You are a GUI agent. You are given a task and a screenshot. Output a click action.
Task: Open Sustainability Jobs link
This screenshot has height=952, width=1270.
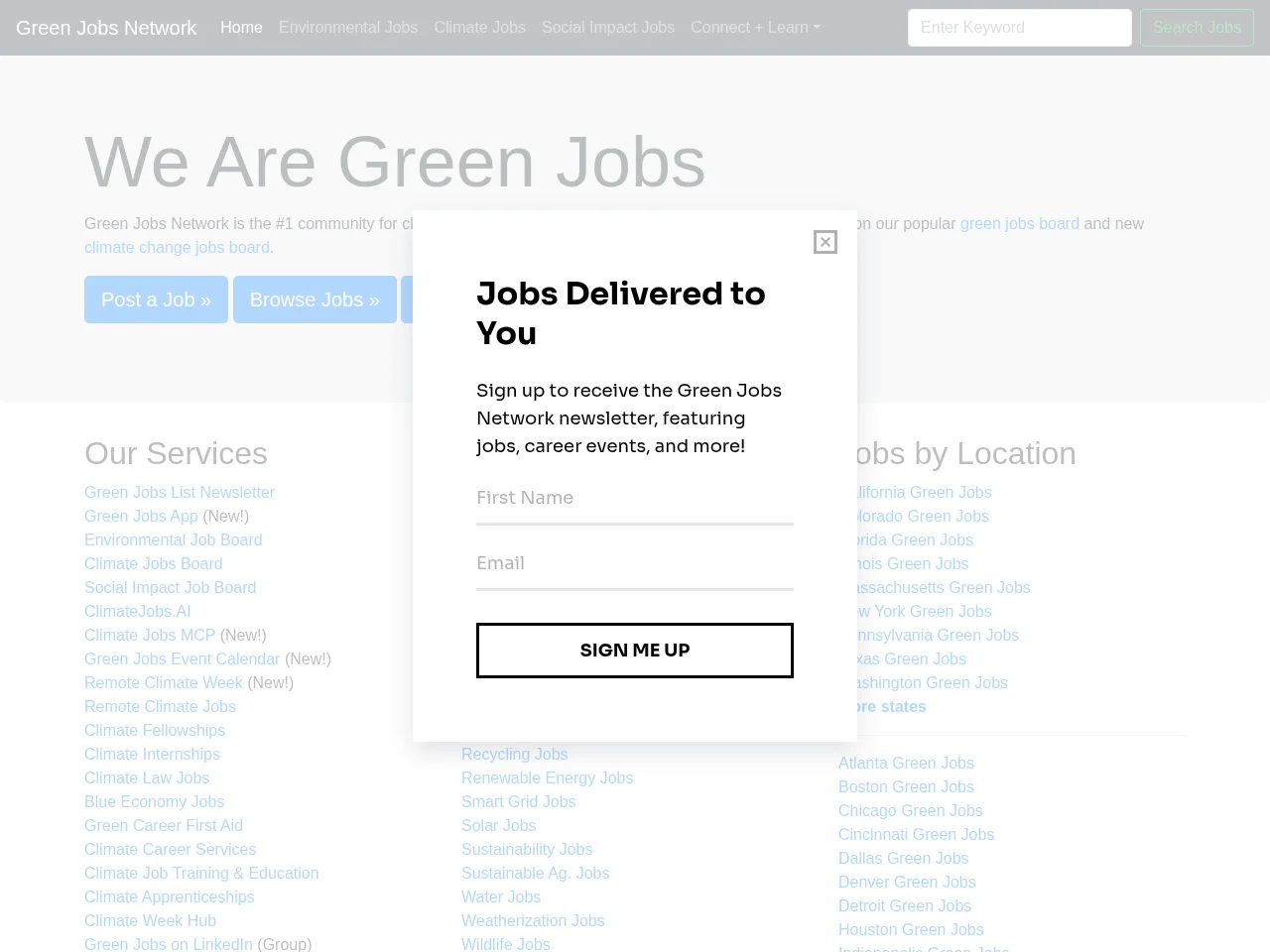coord(527,849)
